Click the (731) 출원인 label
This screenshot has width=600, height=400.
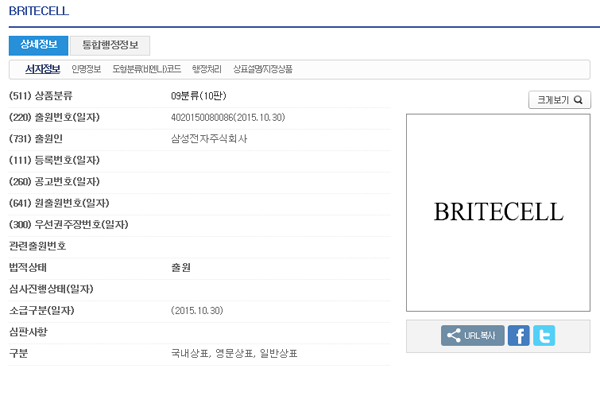pyautogui.click(x=36, y=139)
